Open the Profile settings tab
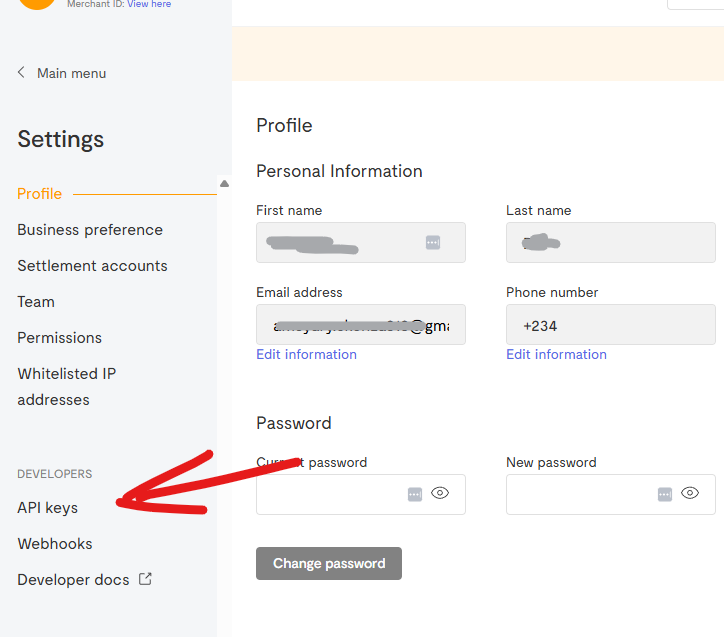The width and height of the screenshot is (724, 637). click(40, 194)
